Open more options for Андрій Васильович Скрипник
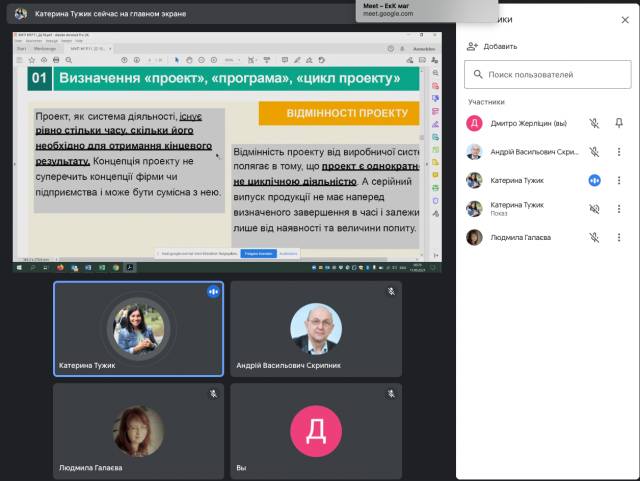 click(x=619, y=152)
